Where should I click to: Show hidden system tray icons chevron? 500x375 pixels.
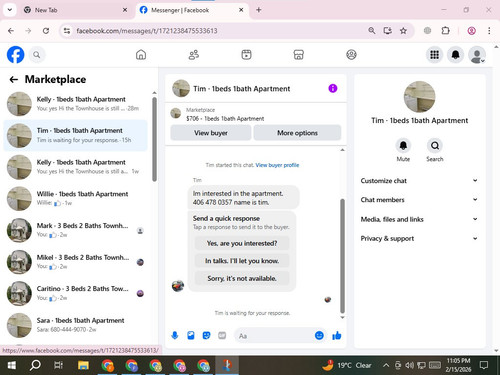click(x=386, y=365)
